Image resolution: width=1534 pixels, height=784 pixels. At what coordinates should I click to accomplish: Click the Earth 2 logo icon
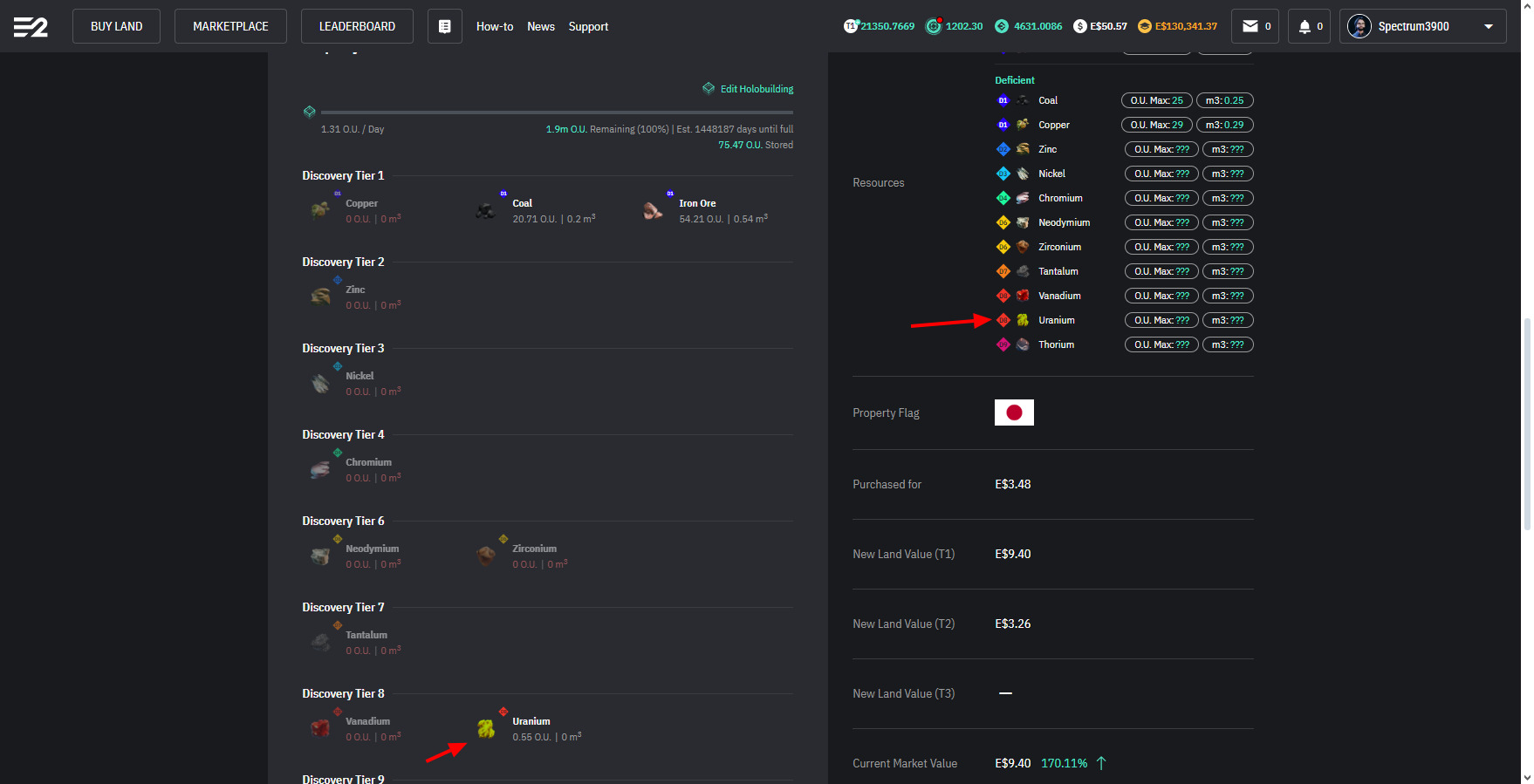31,27
